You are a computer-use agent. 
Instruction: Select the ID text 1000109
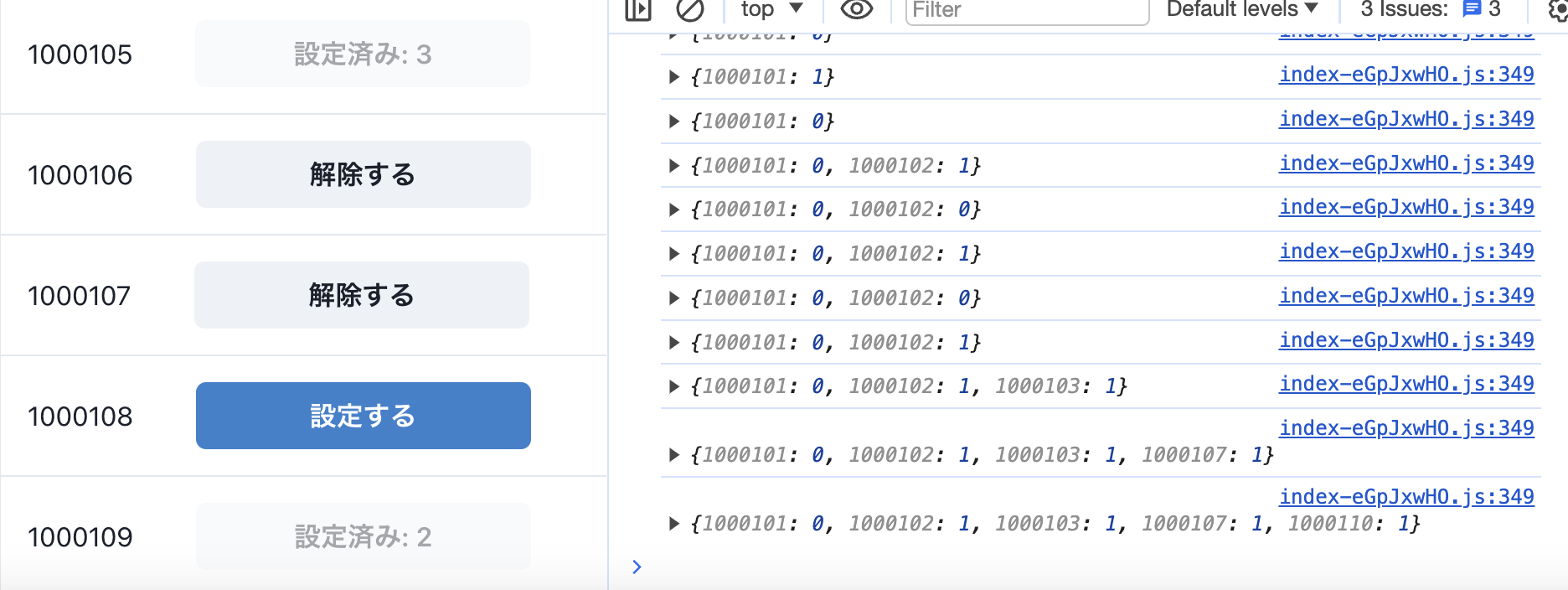pos(80,537)
